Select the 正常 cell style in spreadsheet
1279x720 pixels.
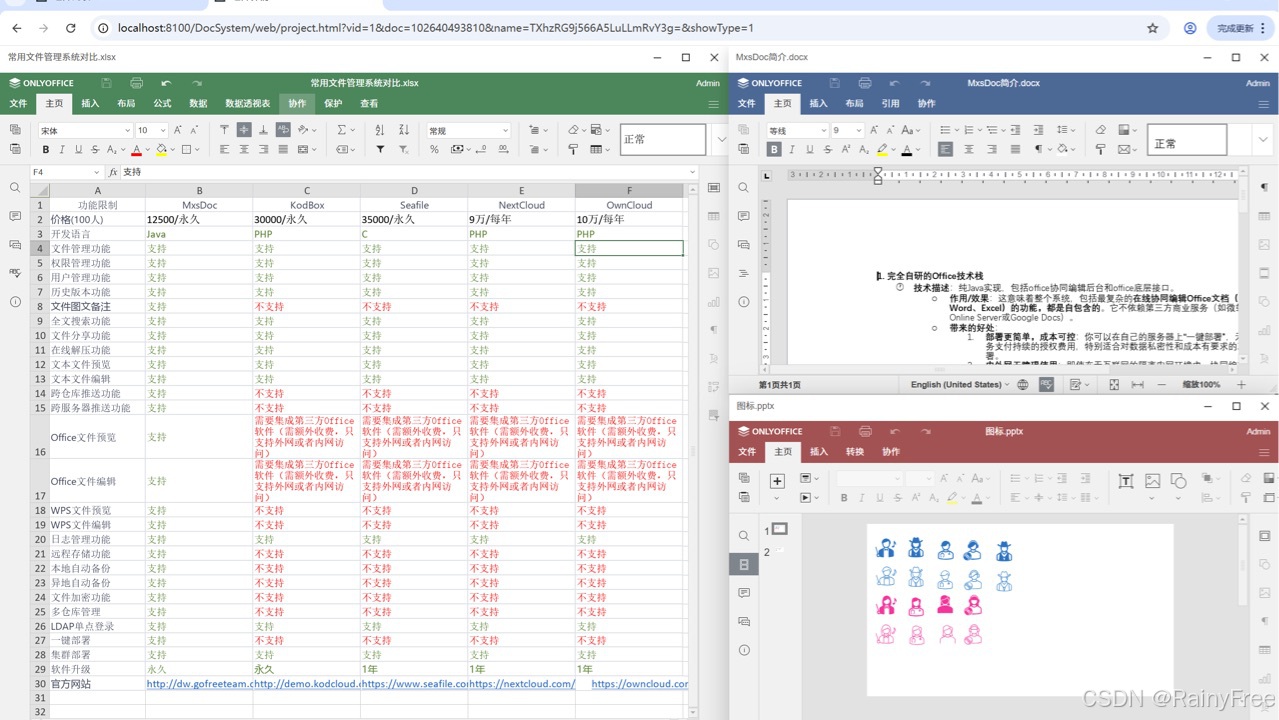[664, 140]
